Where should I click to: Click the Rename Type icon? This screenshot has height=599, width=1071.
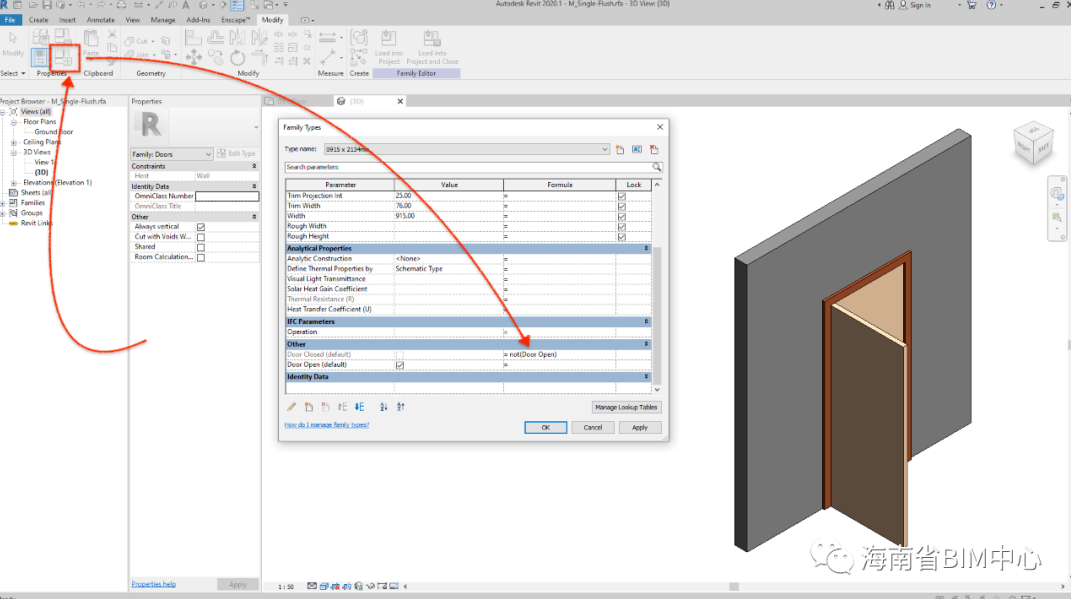tap(637, 149)
